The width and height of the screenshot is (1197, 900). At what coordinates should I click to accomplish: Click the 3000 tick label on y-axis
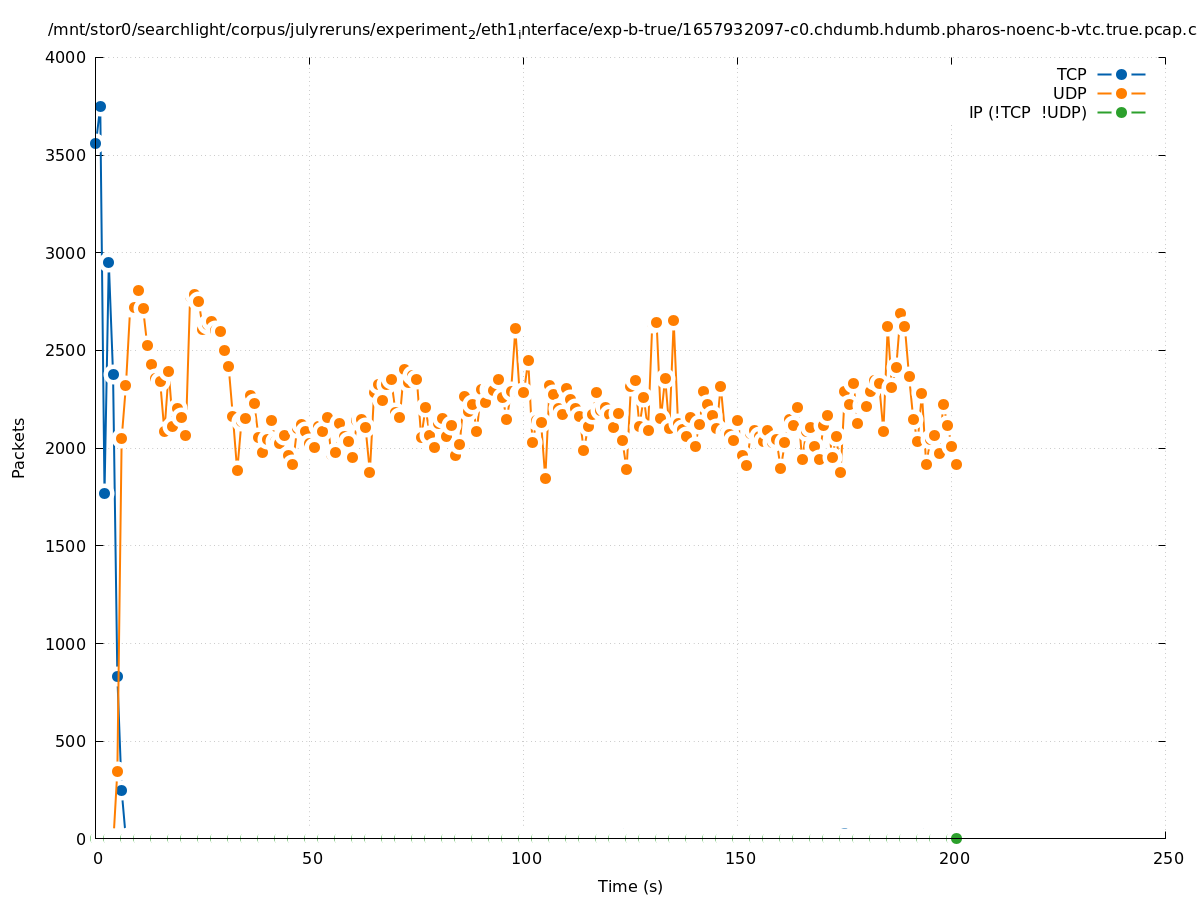67,253
